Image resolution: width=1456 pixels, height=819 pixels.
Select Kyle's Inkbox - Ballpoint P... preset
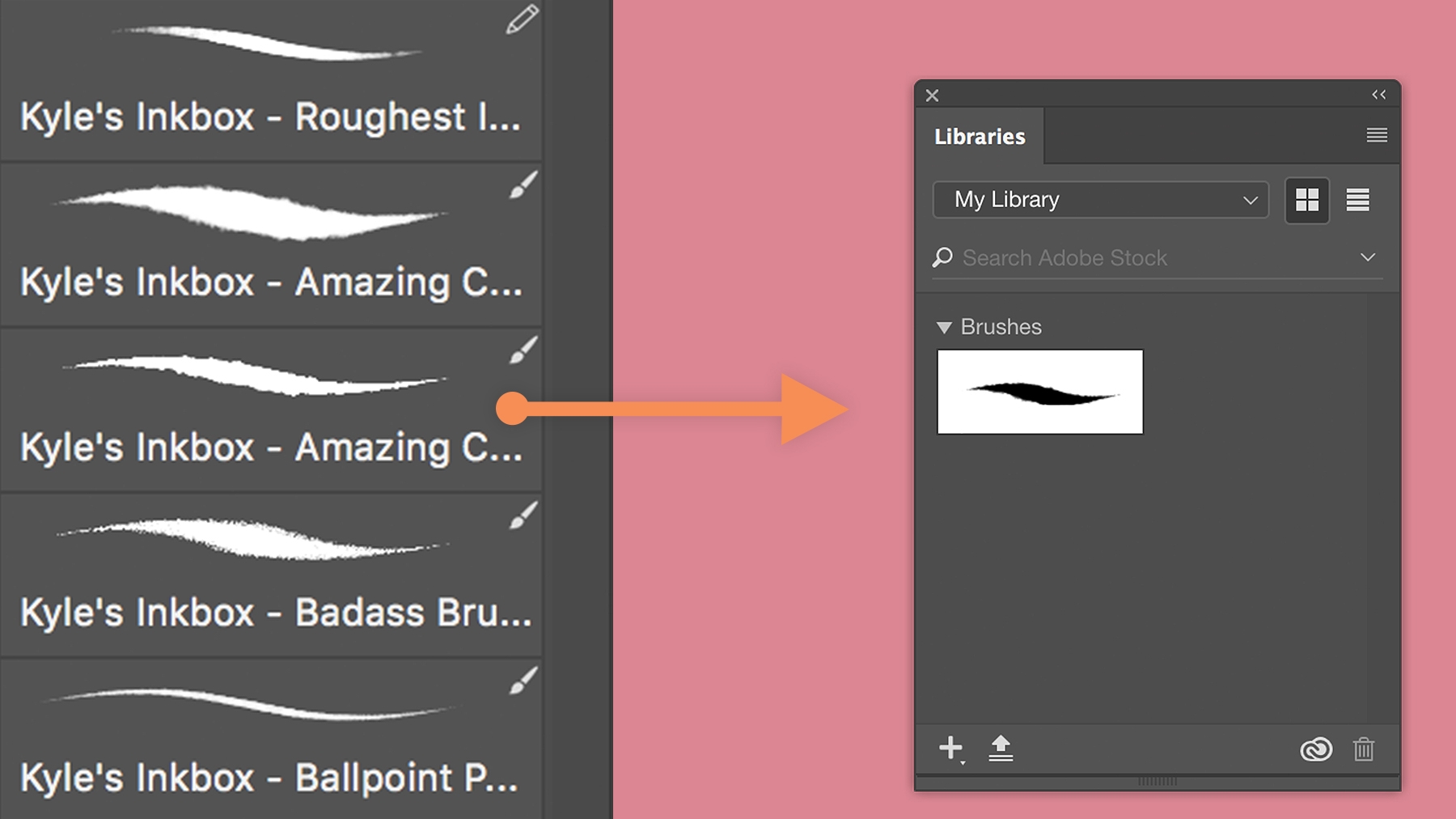[271, 739]
